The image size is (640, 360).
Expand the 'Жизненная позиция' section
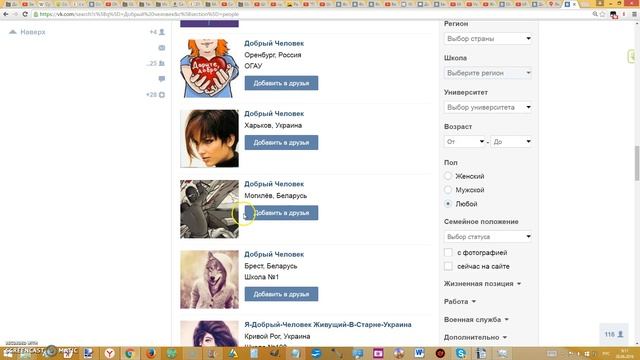482,284
